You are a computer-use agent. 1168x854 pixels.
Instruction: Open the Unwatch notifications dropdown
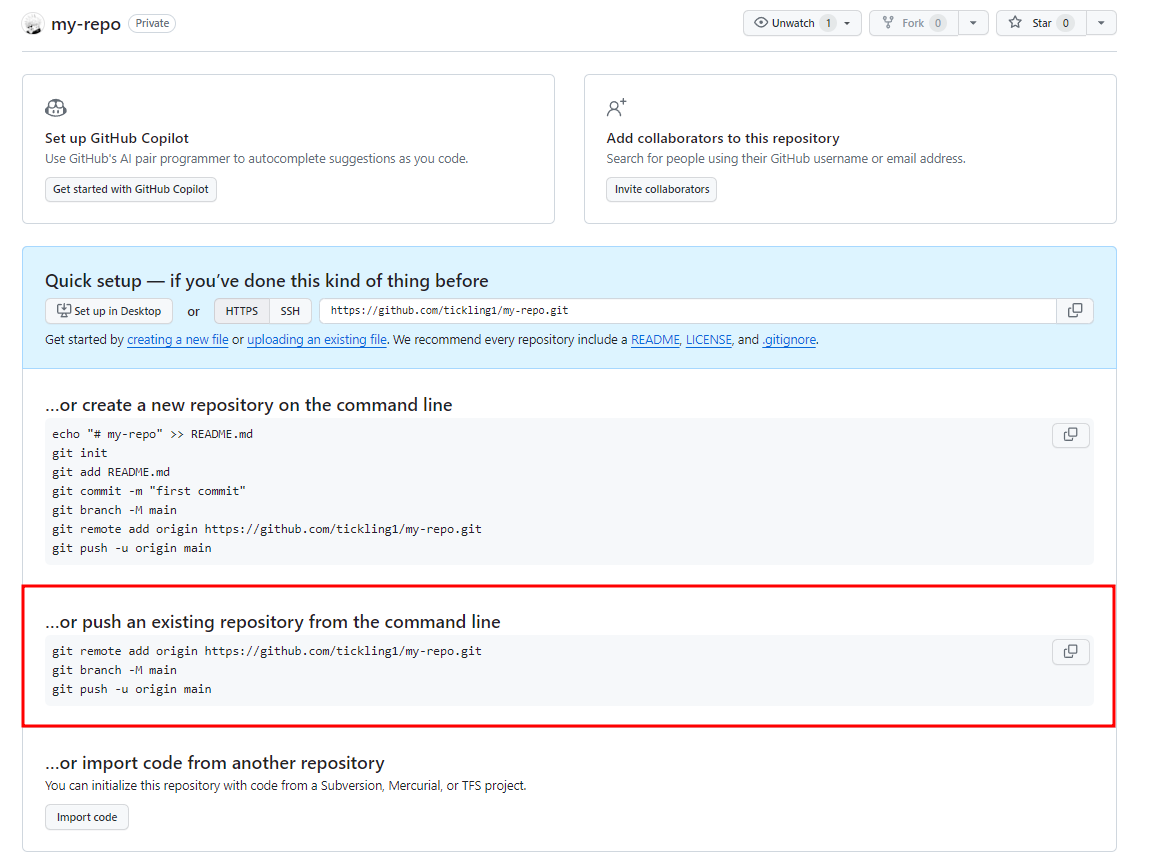point(802,23)
